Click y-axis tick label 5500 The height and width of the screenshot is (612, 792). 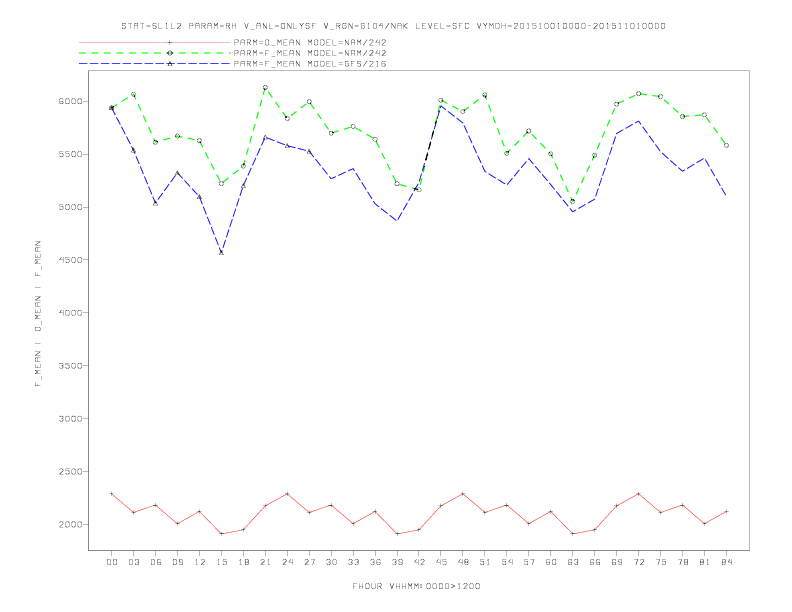click(70, 155)
